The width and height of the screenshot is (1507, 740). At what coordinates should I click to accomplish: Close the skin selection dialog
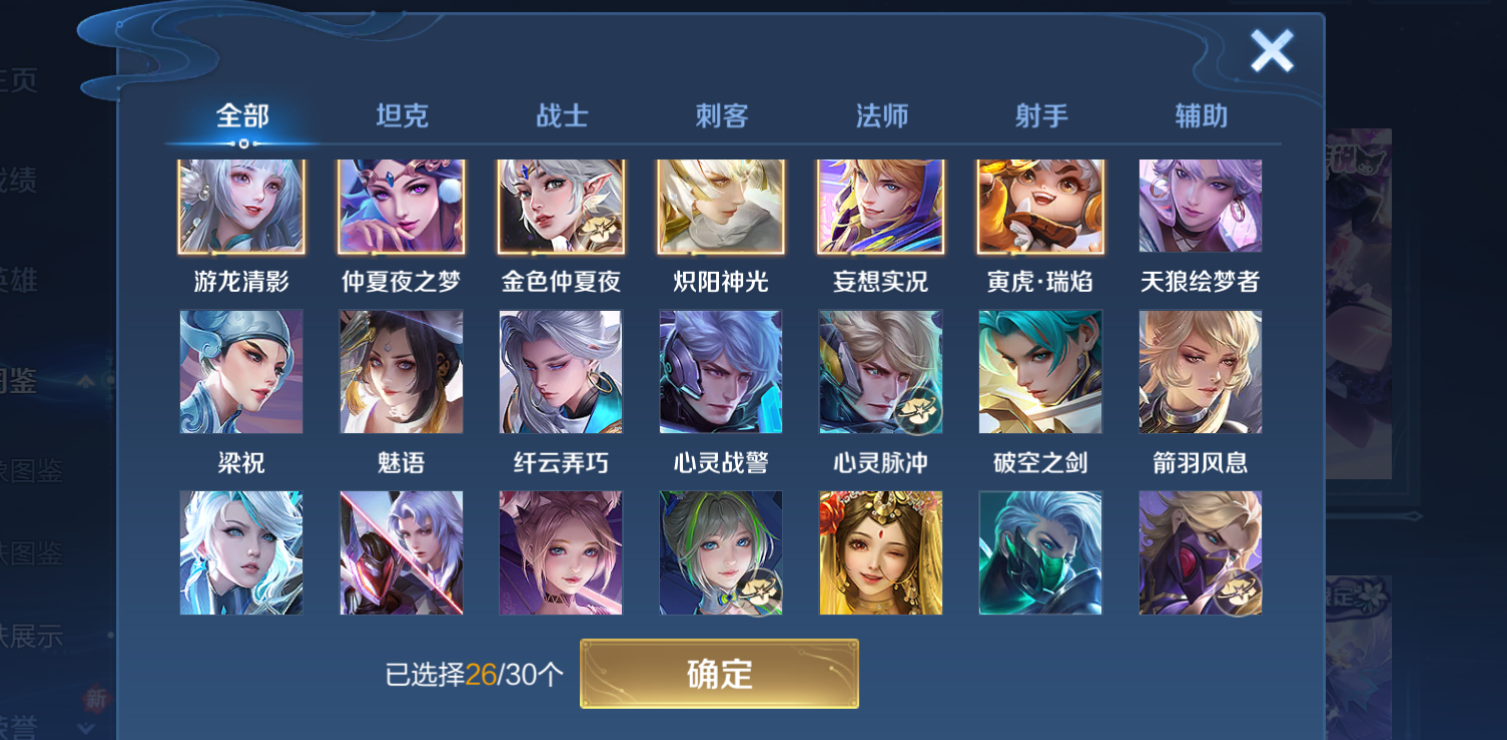point(1272,50)
